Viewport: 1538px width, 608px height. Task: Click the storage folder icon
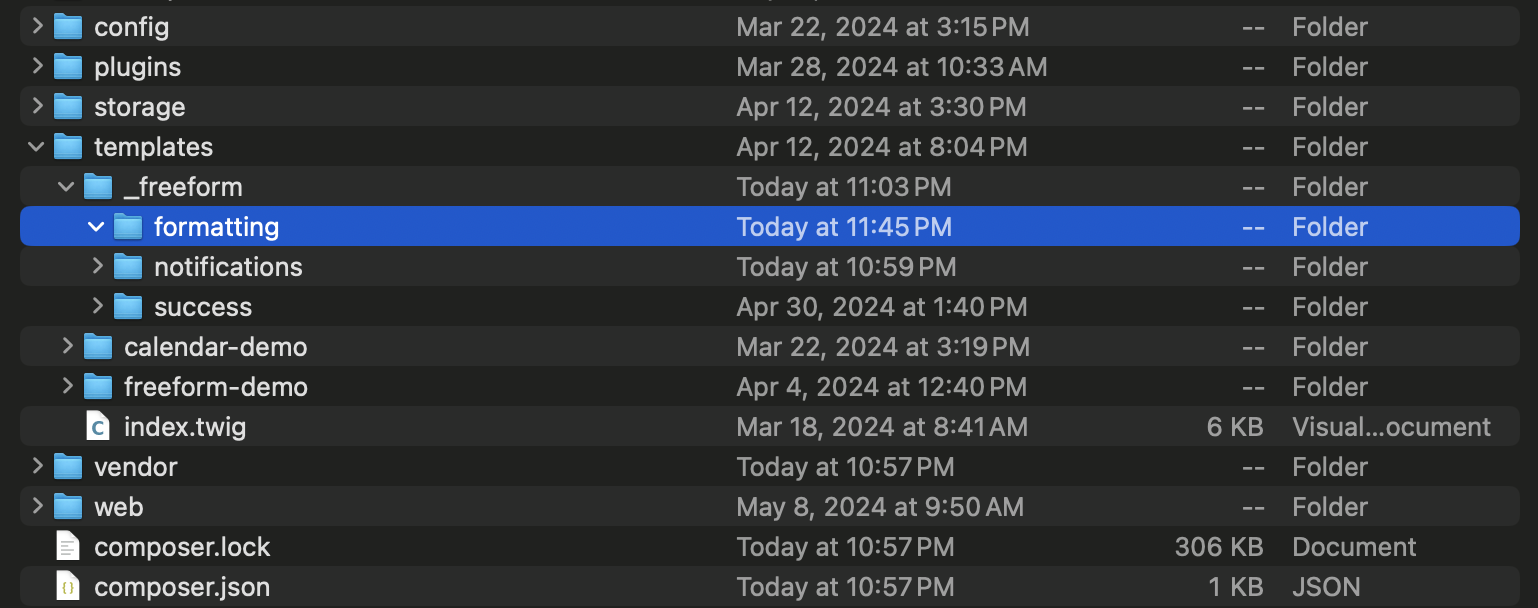67,107
